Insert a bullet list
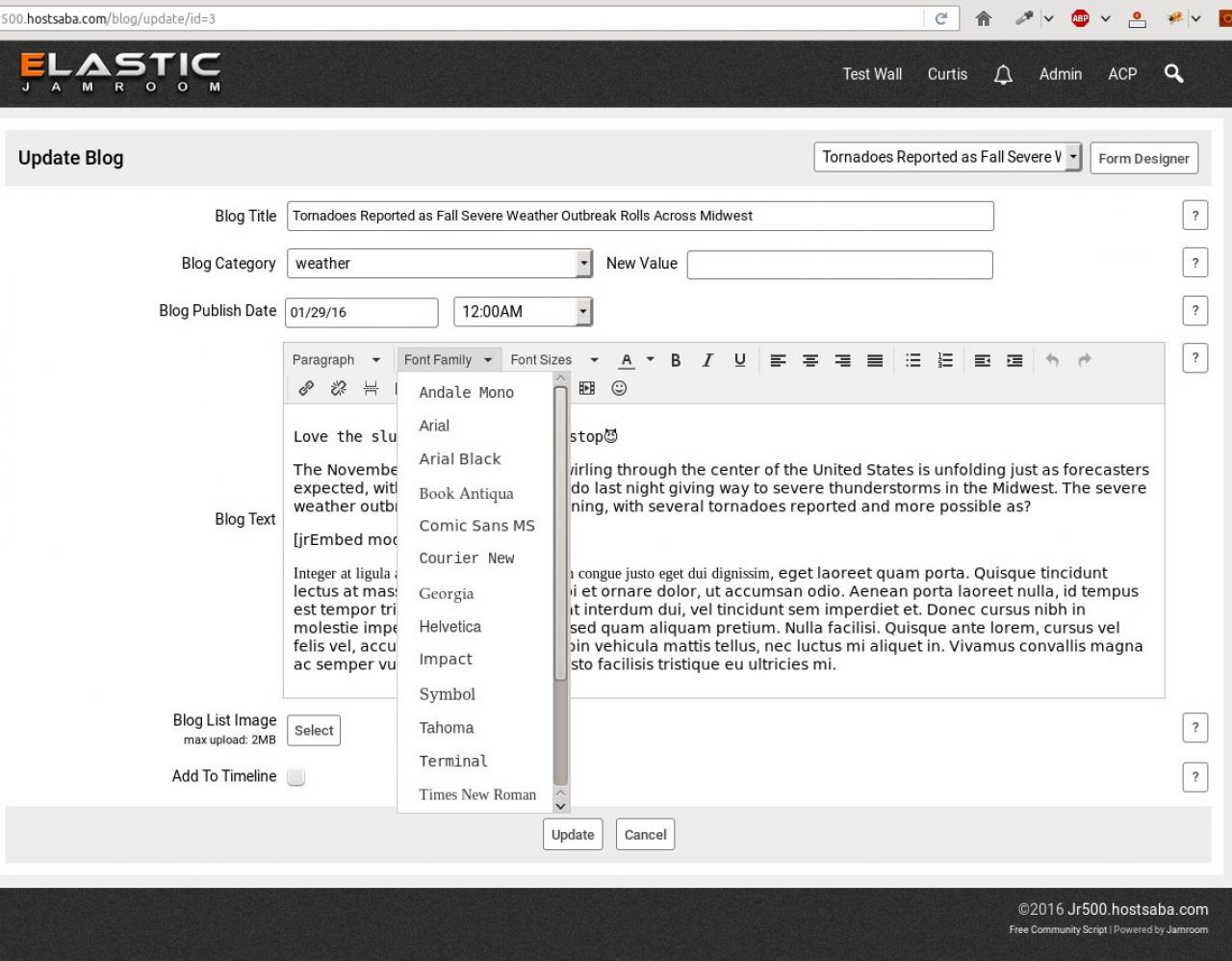 click(912, 360)
